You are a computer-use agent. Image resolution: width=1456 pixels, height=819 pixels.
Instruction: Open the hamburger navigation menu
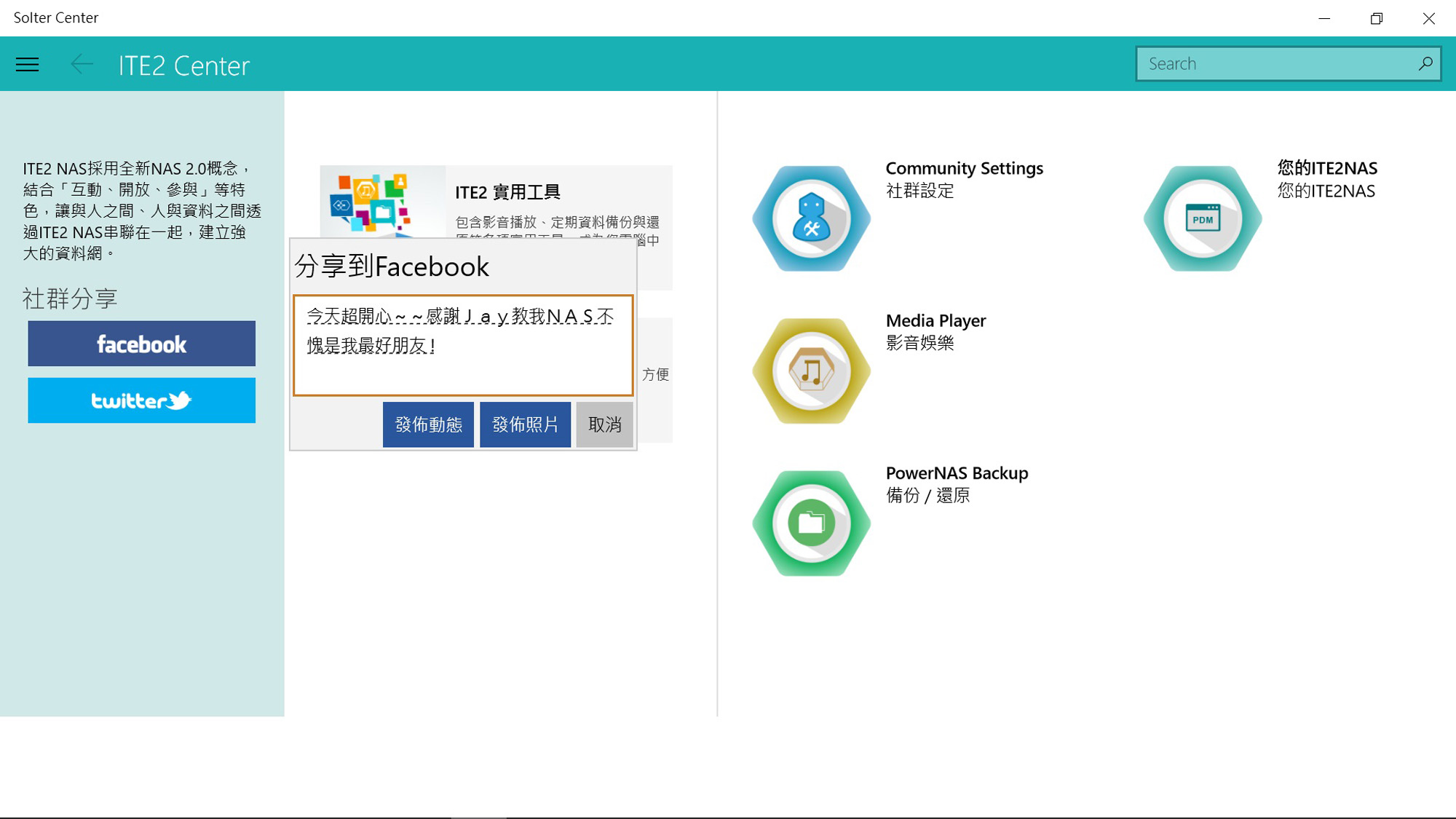pos(27,64)
